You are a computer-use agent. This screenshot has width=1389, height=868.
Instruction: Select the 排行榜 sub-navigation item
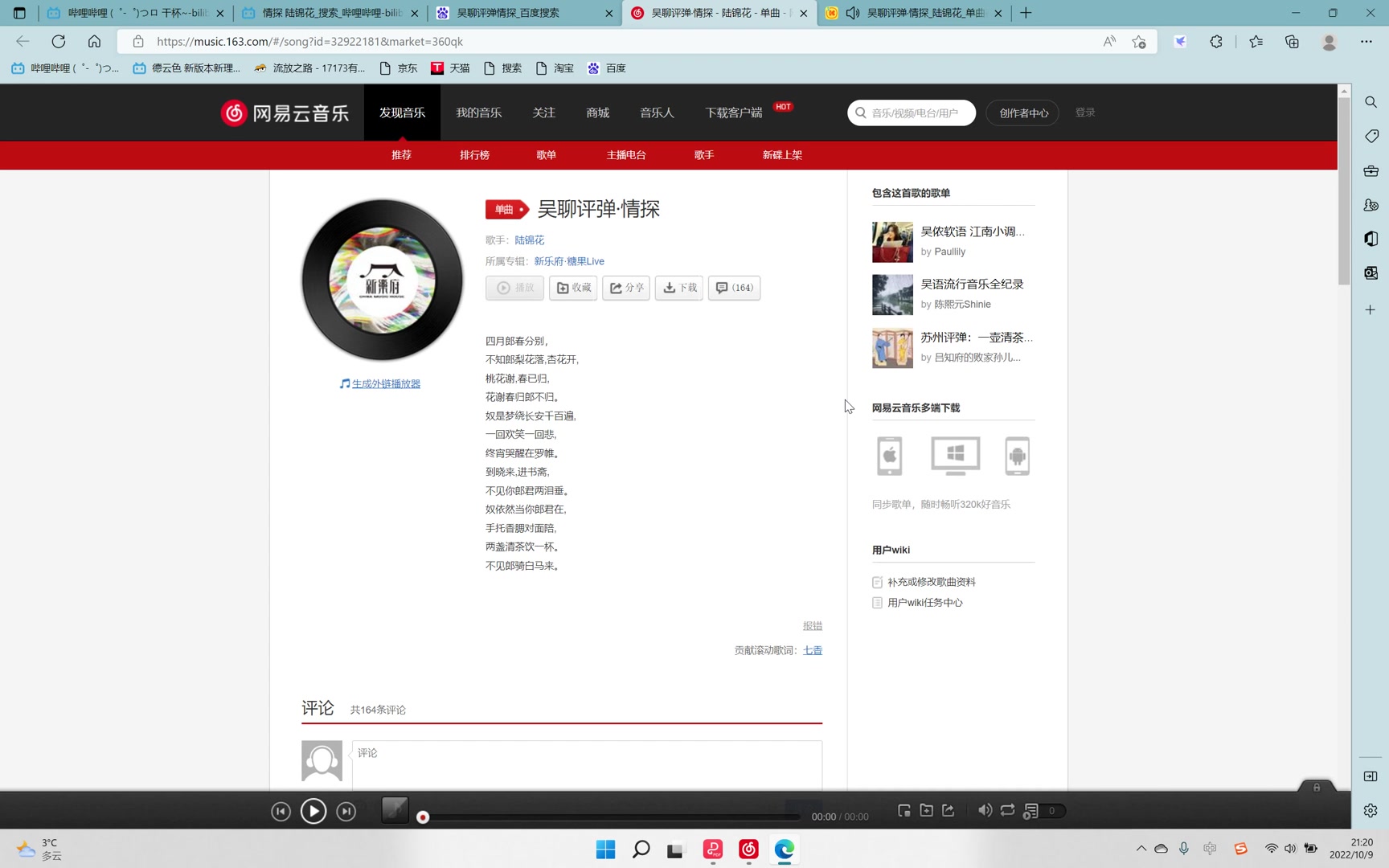(x=474, y=155)
